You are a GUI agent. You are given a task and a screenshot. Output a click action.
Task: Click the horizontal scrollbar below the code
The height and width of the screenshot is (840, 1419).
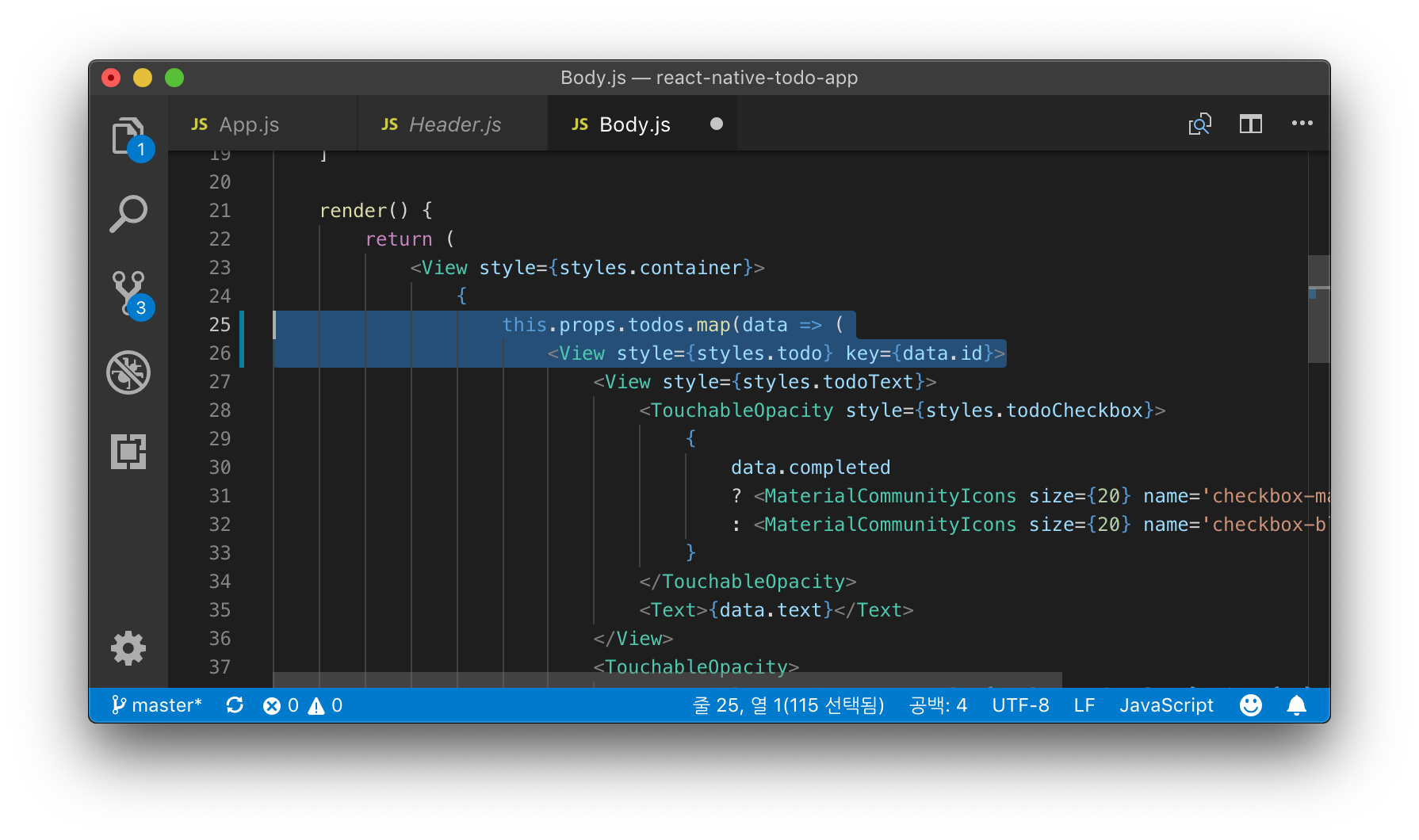[x=667, y=680]
